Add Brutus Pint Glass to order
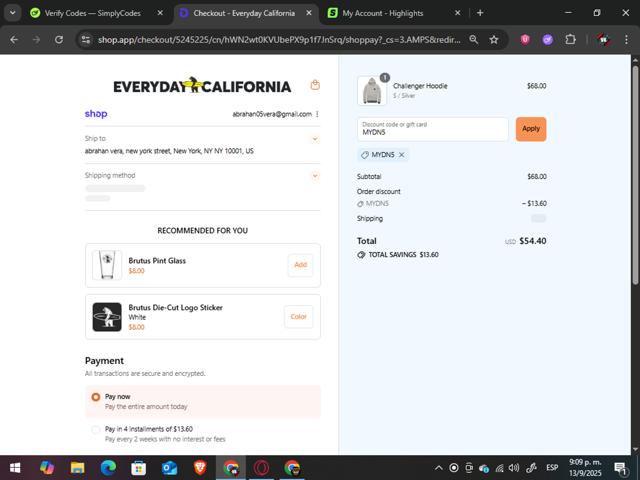The width and height of the screenshot is (640, 480). click(300, 265)
